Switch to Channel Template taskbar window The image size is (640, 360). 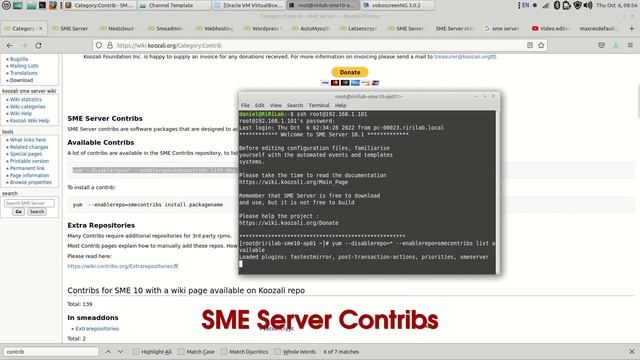[x=174, y=5]
